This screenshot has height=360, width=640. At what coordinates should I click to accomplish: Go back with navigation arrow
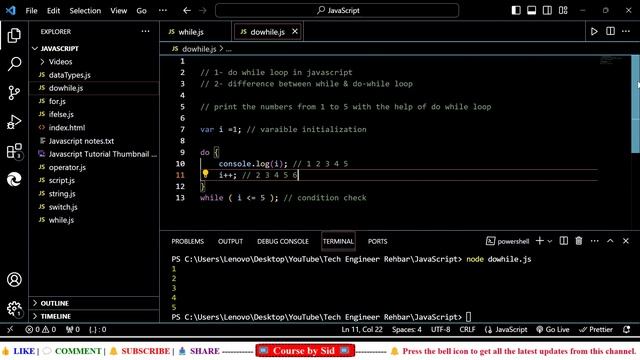187,11
